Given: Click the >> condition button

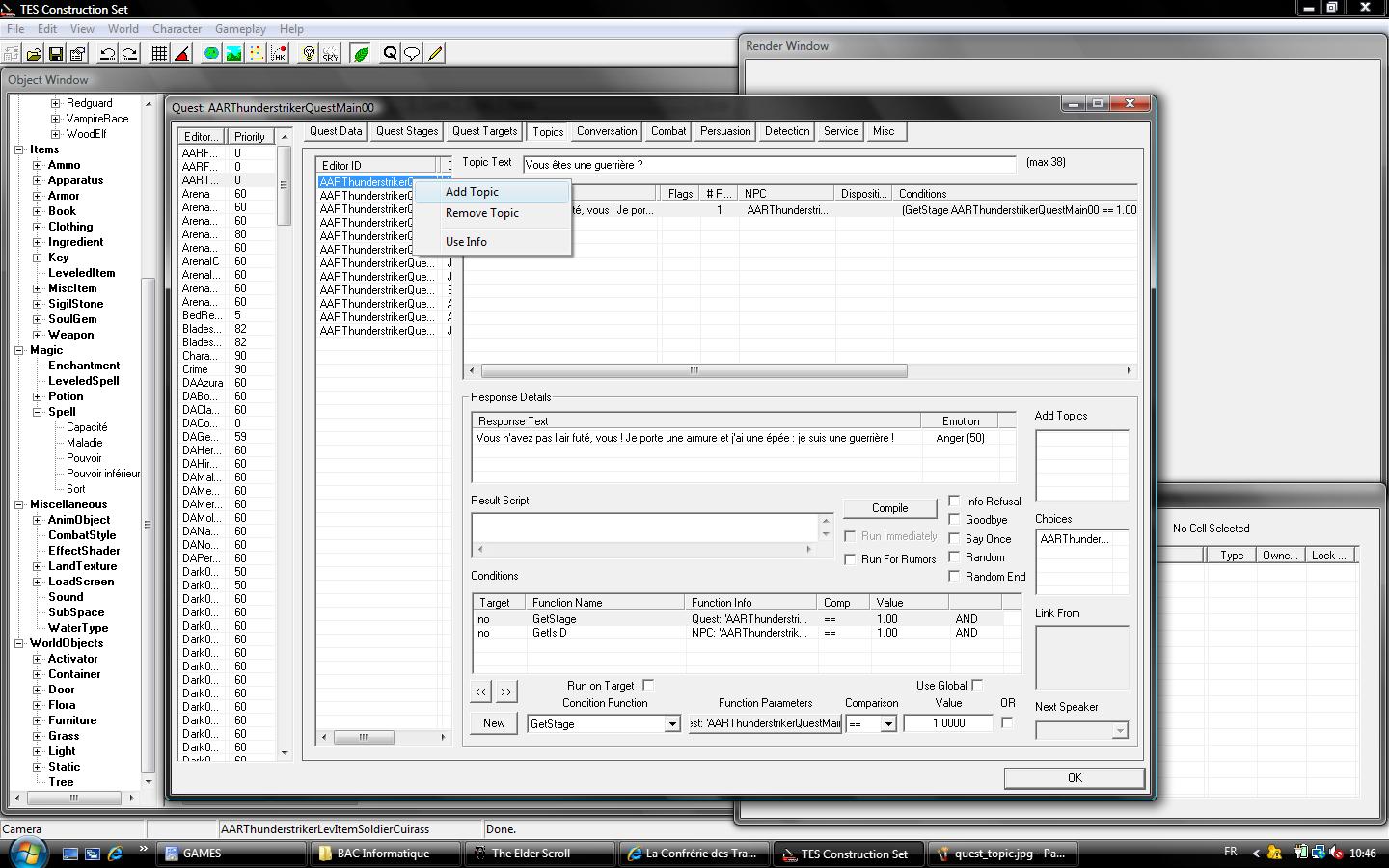Looking at the screenshot, I should [x=505, y=692].
